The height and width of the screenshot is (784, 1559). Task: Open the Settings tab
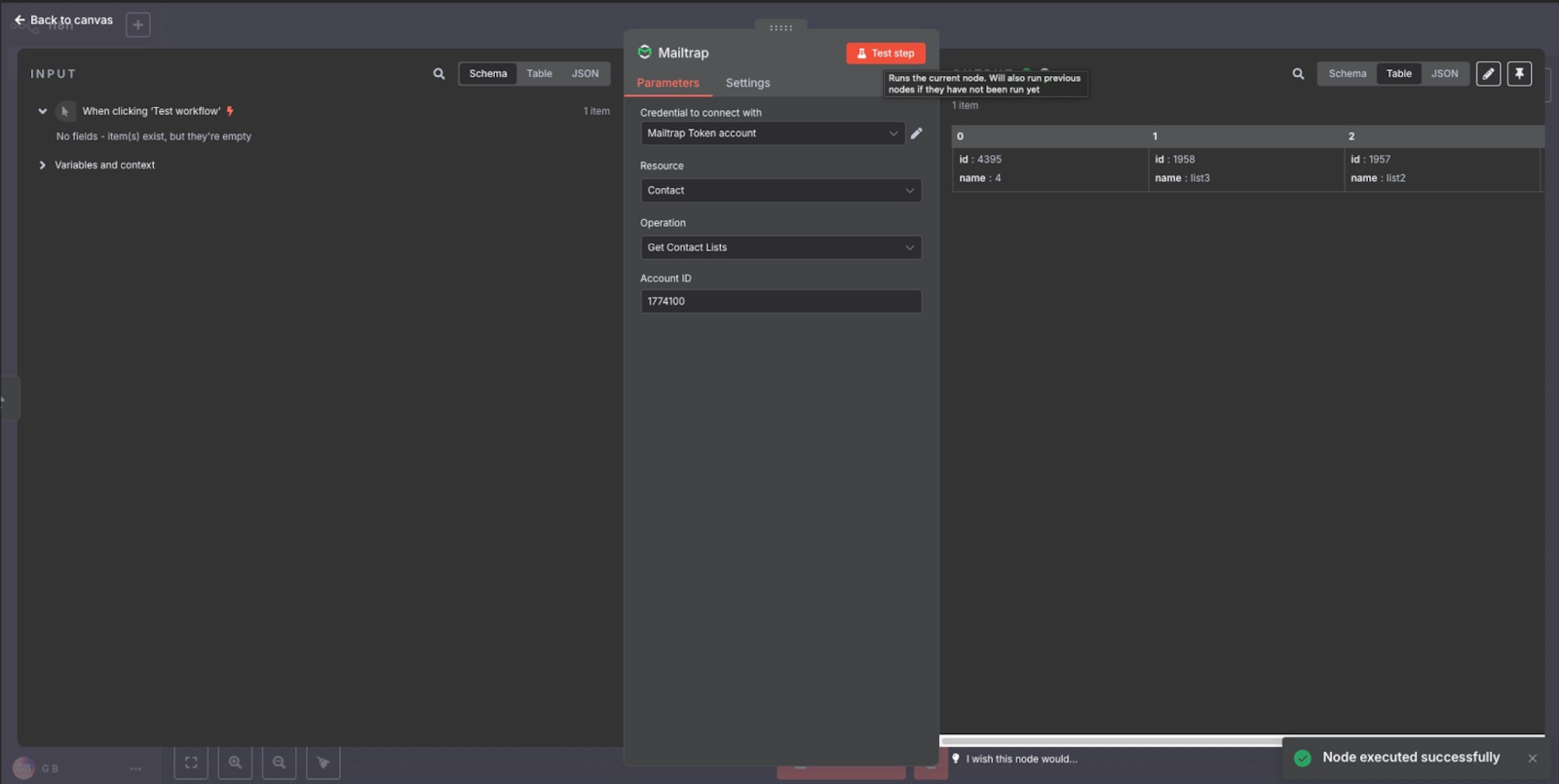(747, 84)
